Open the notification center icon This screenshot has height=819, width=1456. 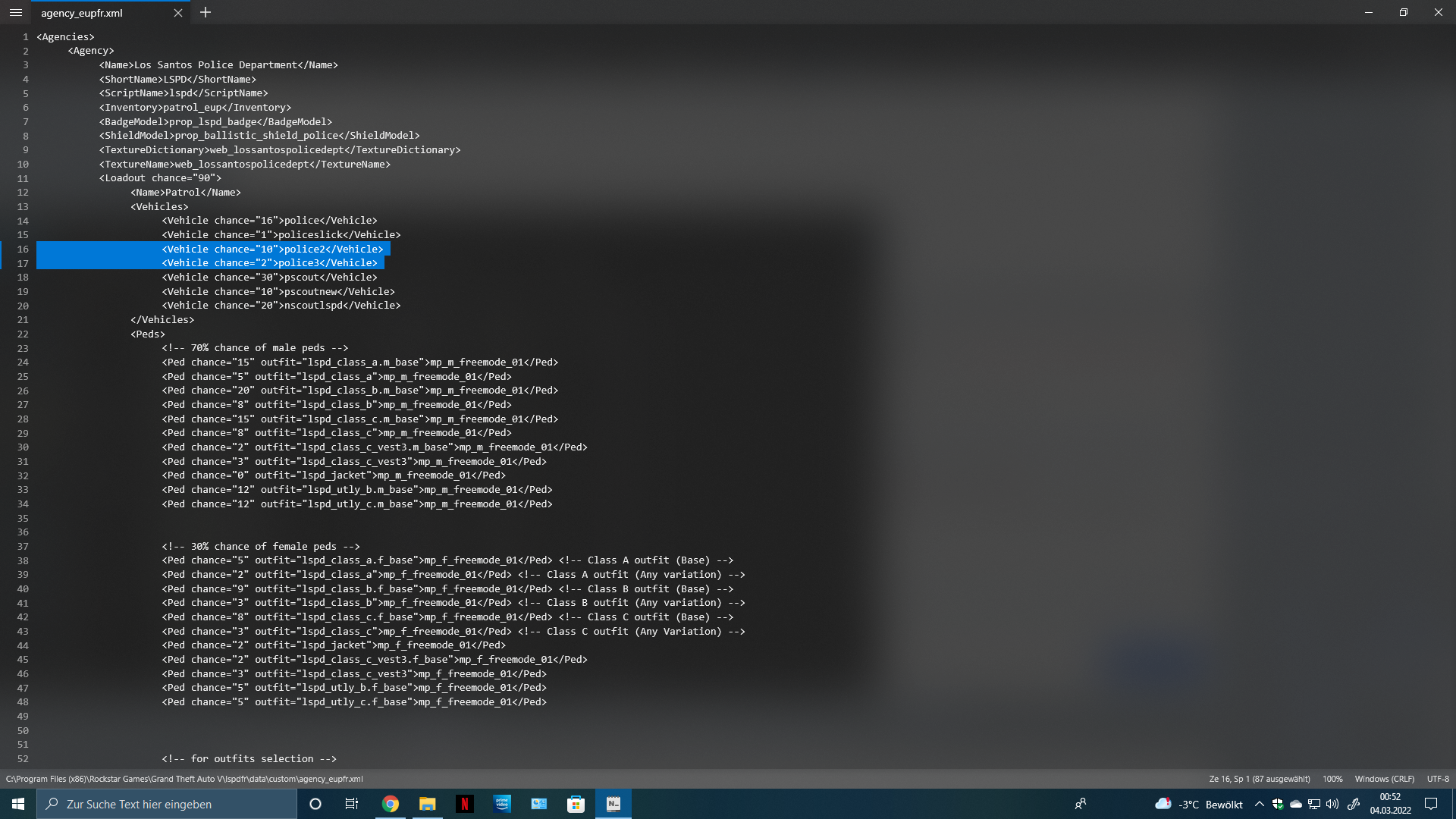click(1431, 804)
